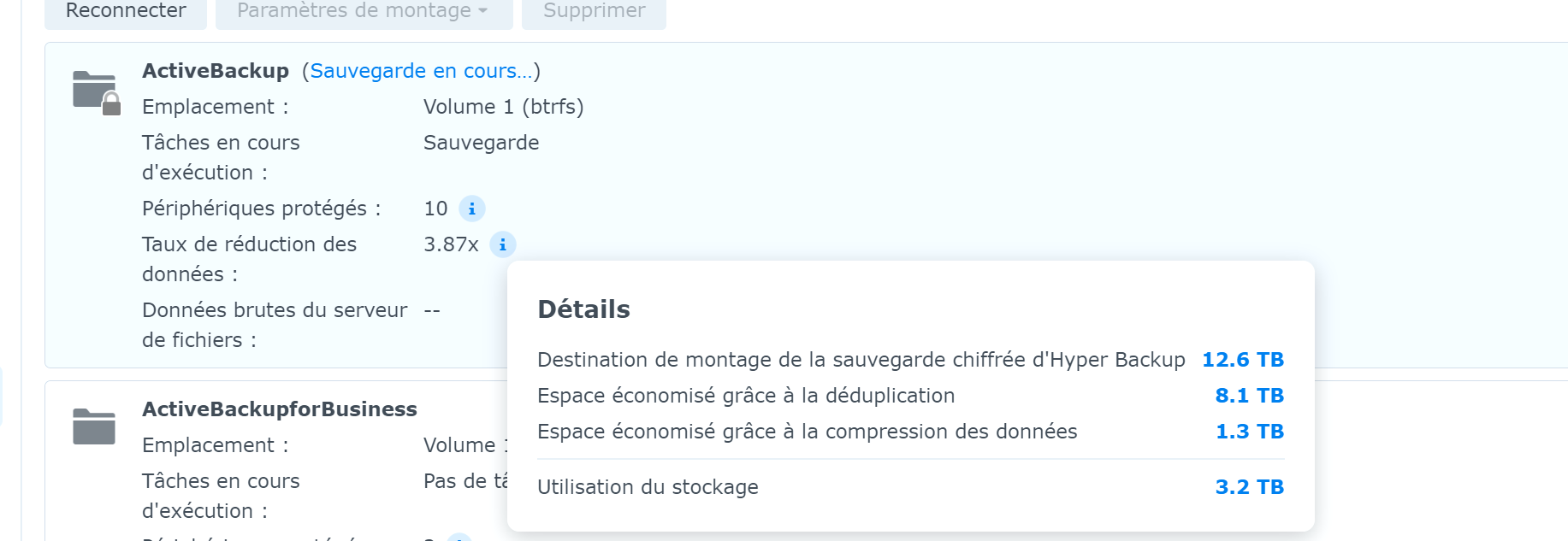
Task: Click the "Utilisation du stockage" row label
Action: click(x=648, y=487)
